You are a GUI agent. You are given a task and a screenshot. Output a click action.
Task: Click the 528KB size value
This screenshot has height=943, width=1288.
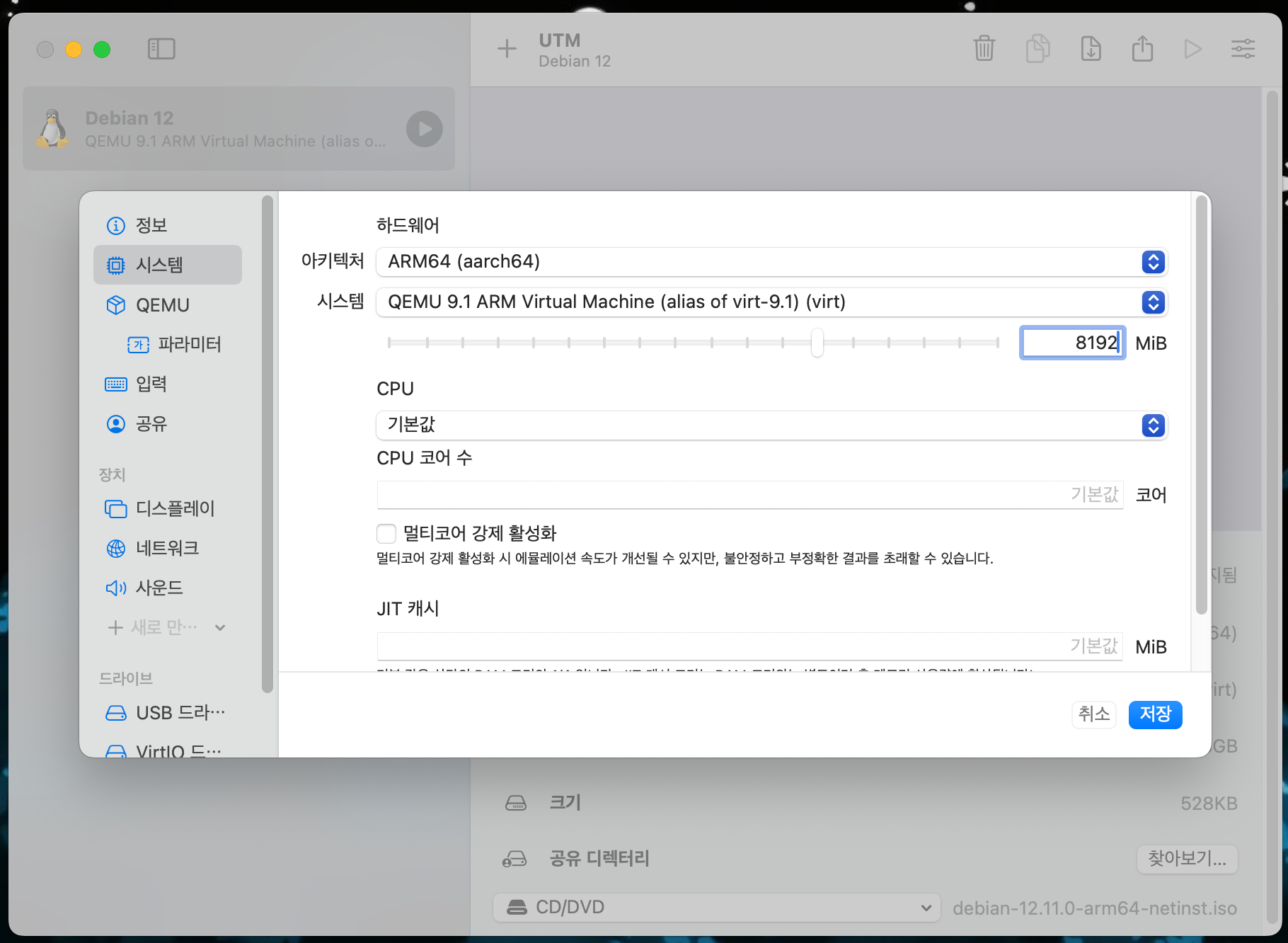pyautogui.click(x=1209, y=804)
